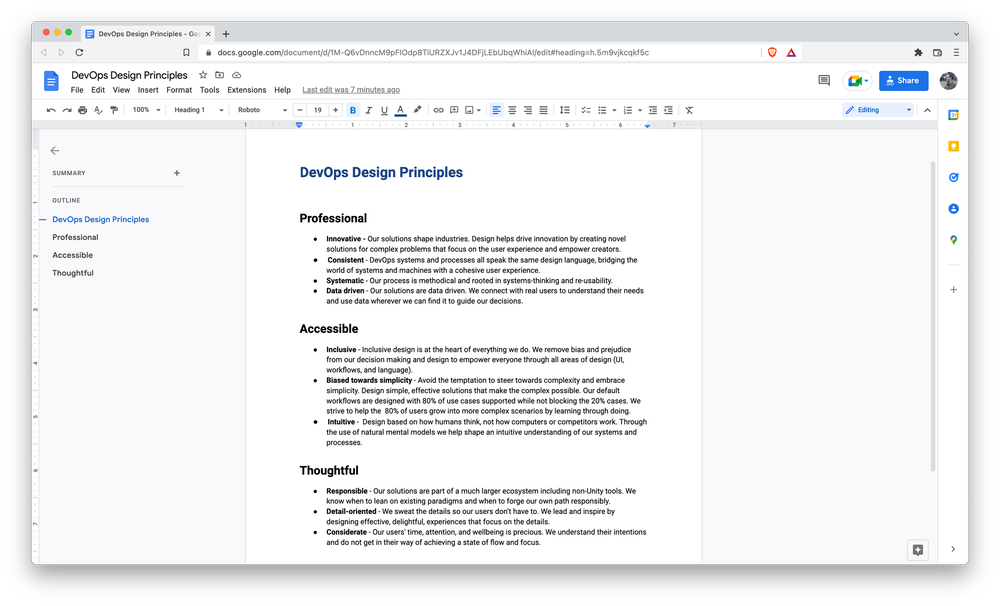Toggle bold formatting

pos(353,110)
